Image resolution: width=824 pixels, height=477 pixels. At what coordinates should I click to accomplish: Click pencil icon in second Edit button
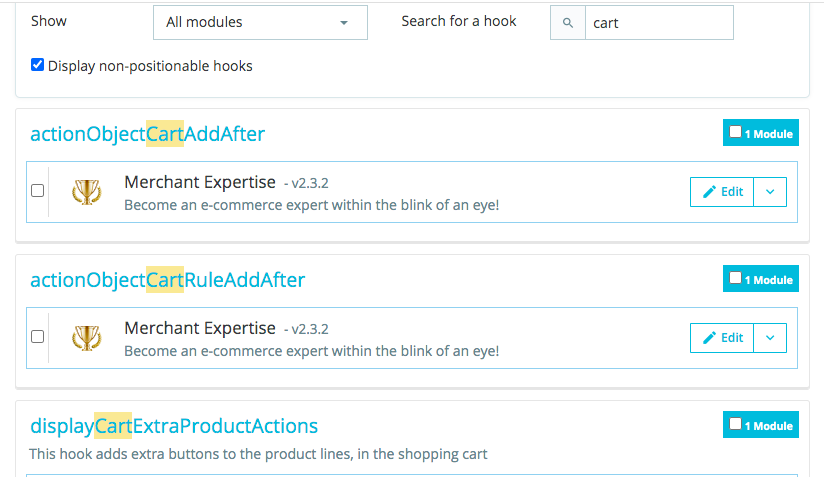[x=710, y=338]
